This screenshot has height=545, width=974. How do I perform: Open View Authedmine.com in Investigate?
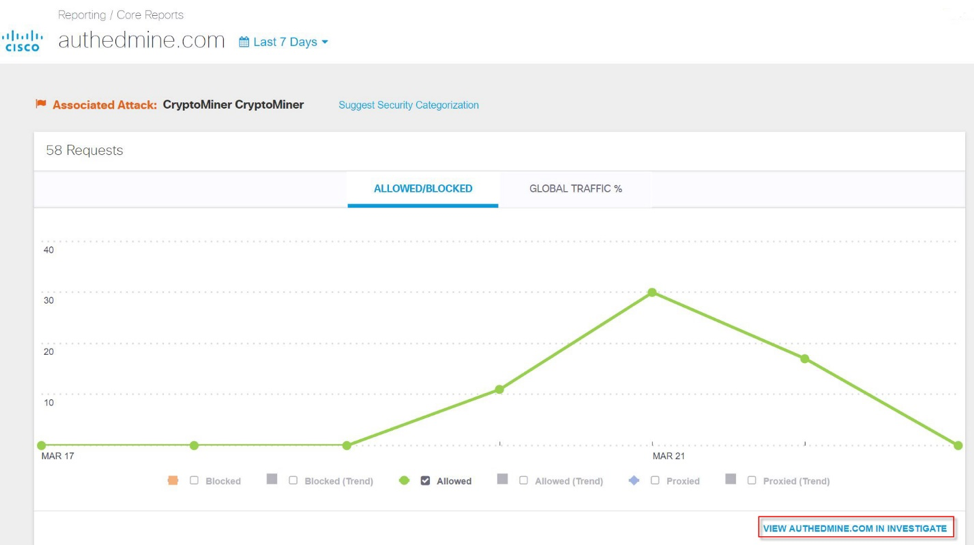pos(854,528)
